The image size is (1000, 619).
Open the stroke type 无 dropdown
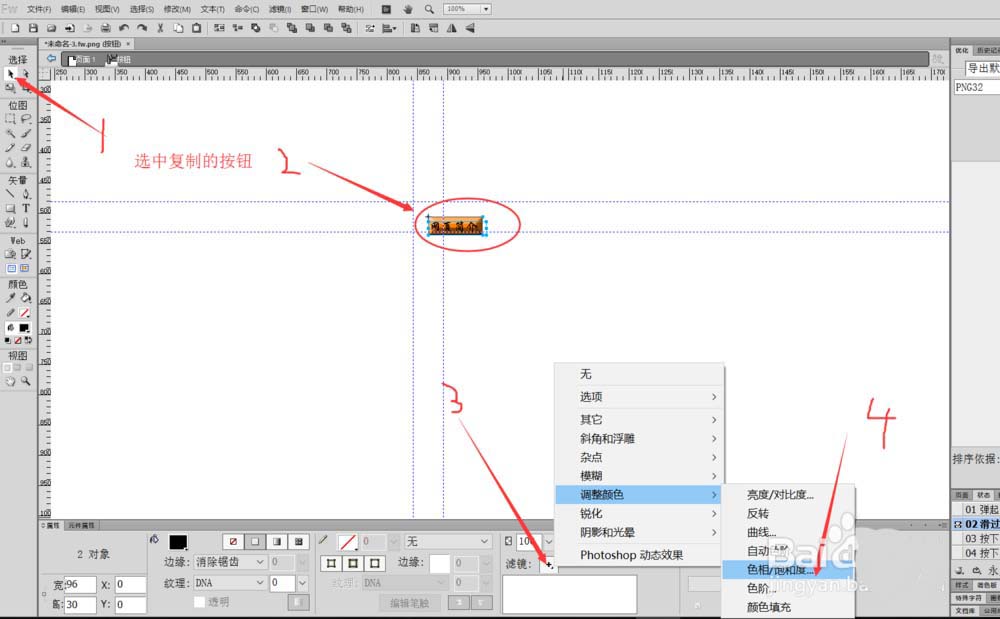448,541
